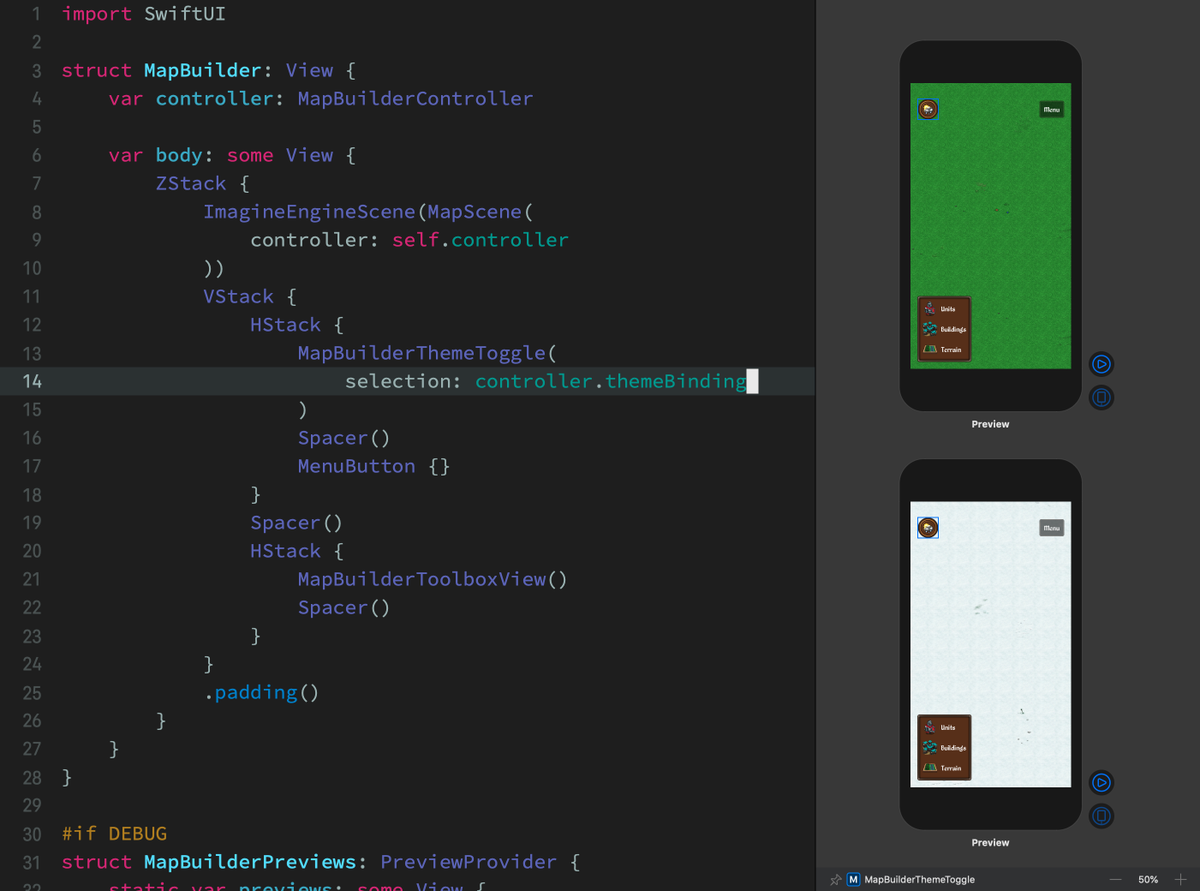
Task: Preview the snow canvas on device
Action: pyautogui.click(x=1101, y=815)
